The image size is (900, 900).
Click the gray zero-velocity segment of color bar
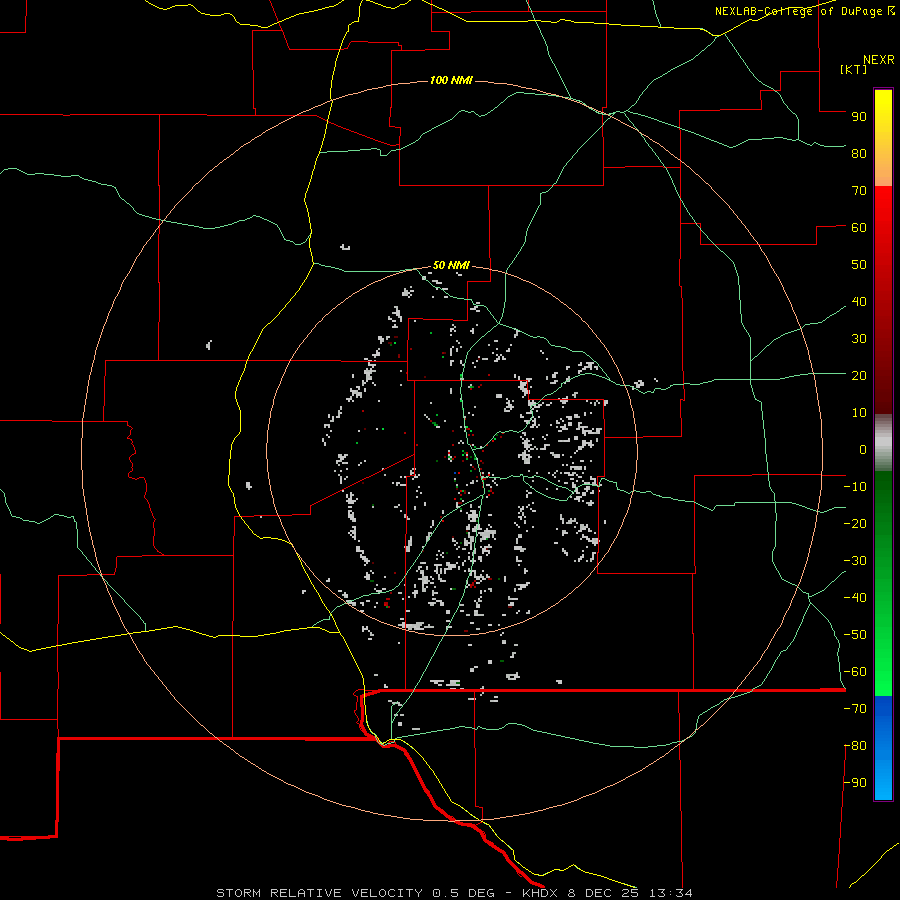(883, 443)
